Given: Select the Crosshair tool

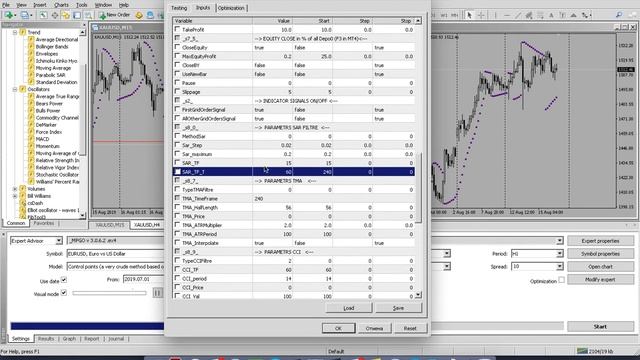Looking at the screenshot, I should [481, 15].
